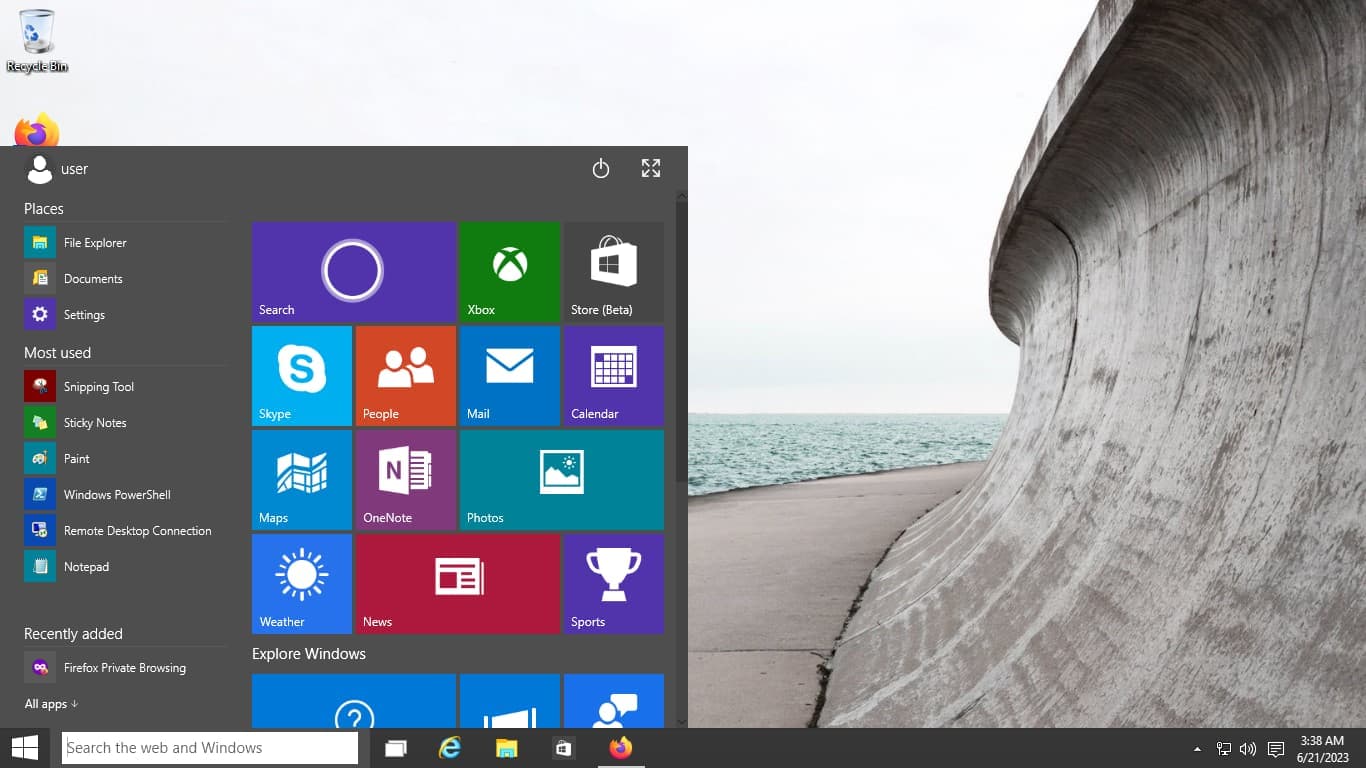The height and width of the screenshot is (768, 1366).
Task: Open the Photos tile
Action: 562,480
